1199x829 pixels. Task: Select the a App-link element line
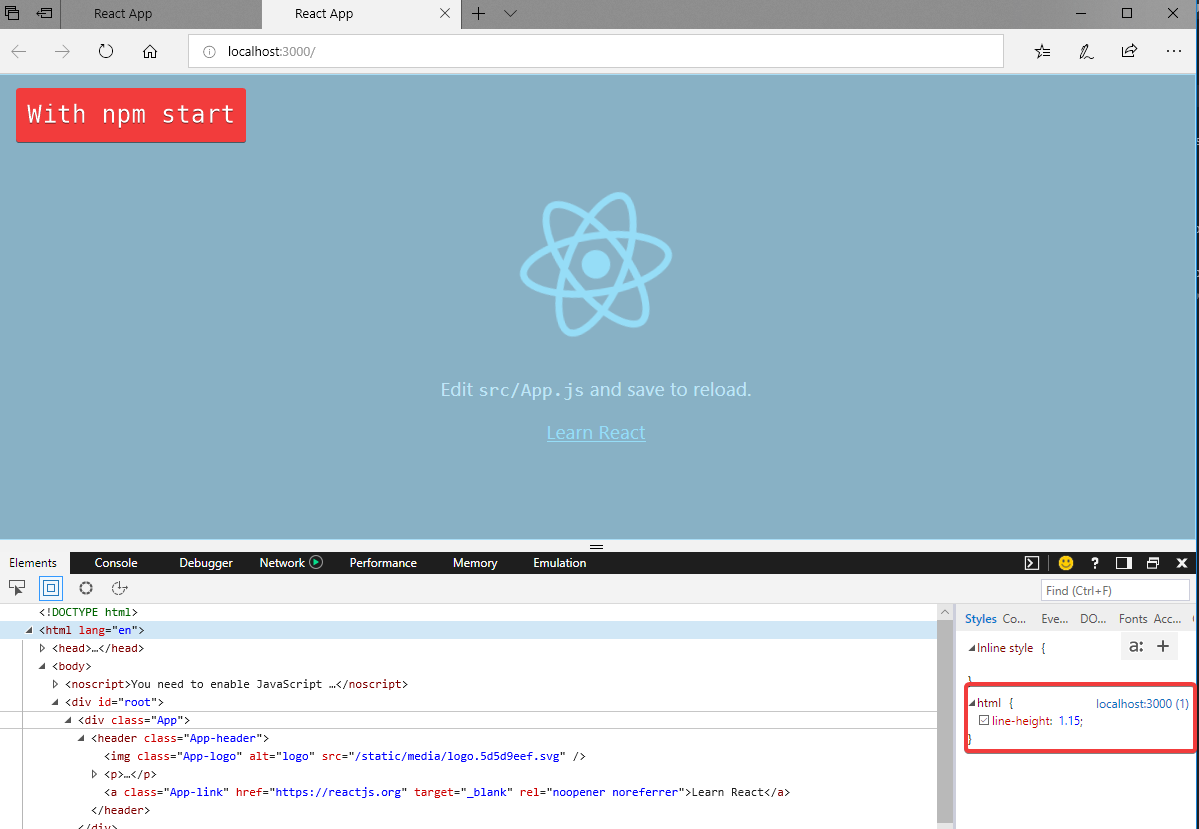(447, 792)
